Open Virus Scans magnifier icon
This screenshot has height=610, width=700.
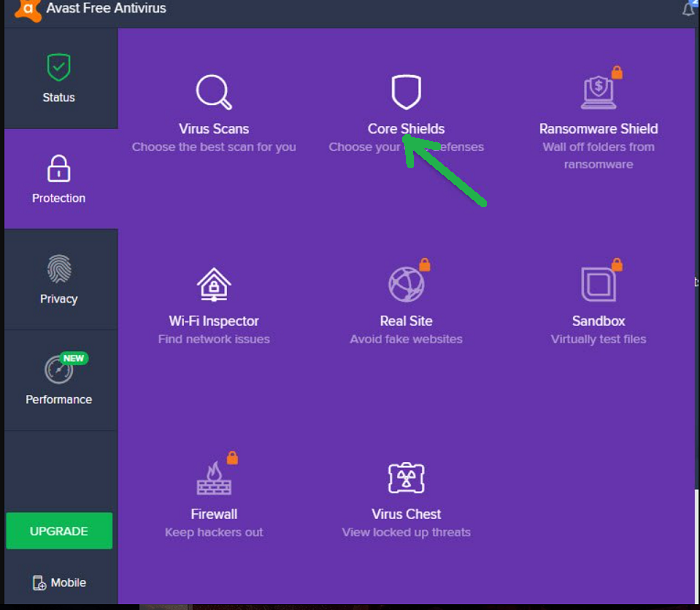coord(213,92)
